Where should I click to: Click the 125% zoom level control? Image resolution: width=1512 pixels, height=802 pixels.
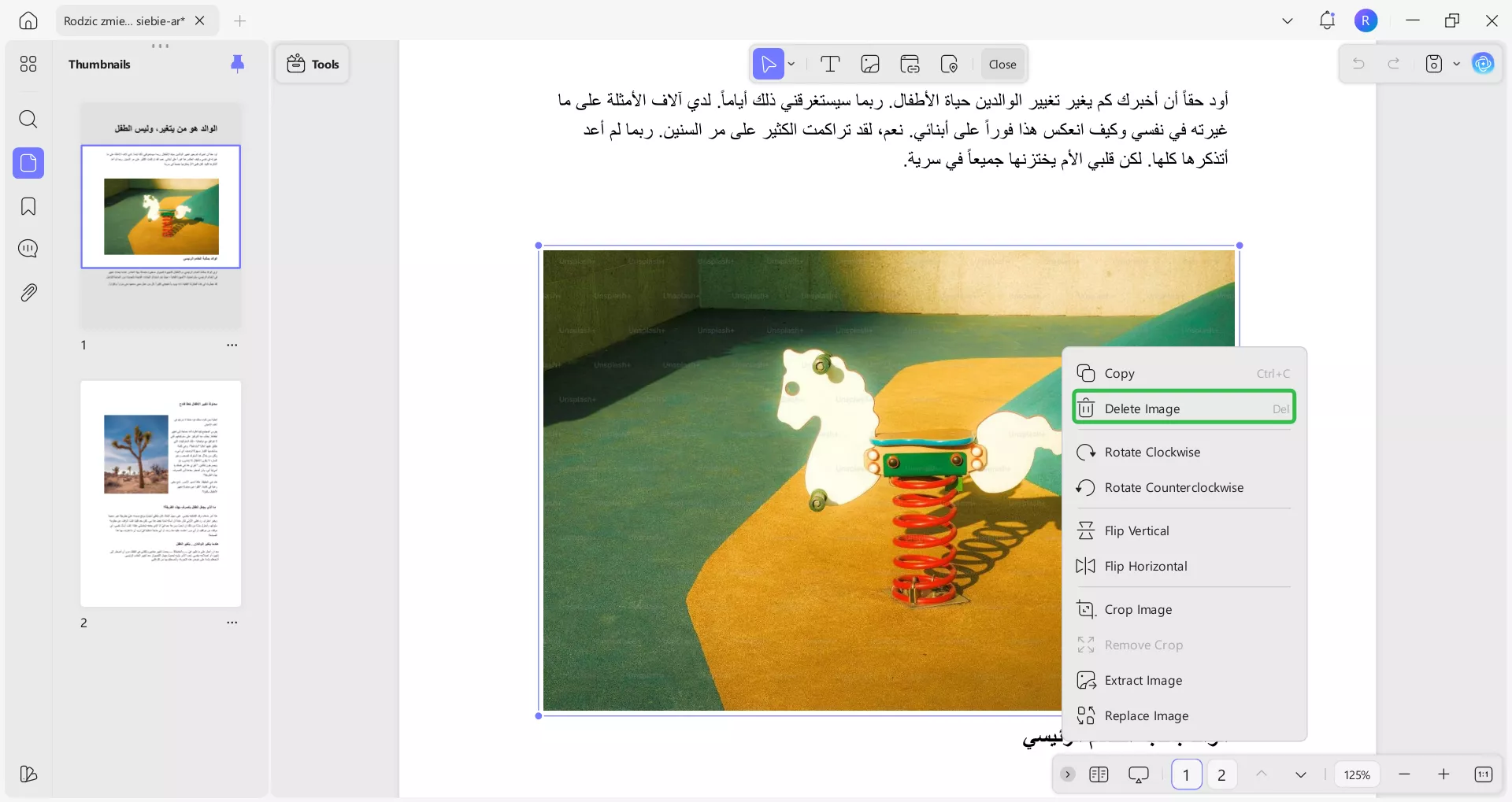click(1357, 774)
